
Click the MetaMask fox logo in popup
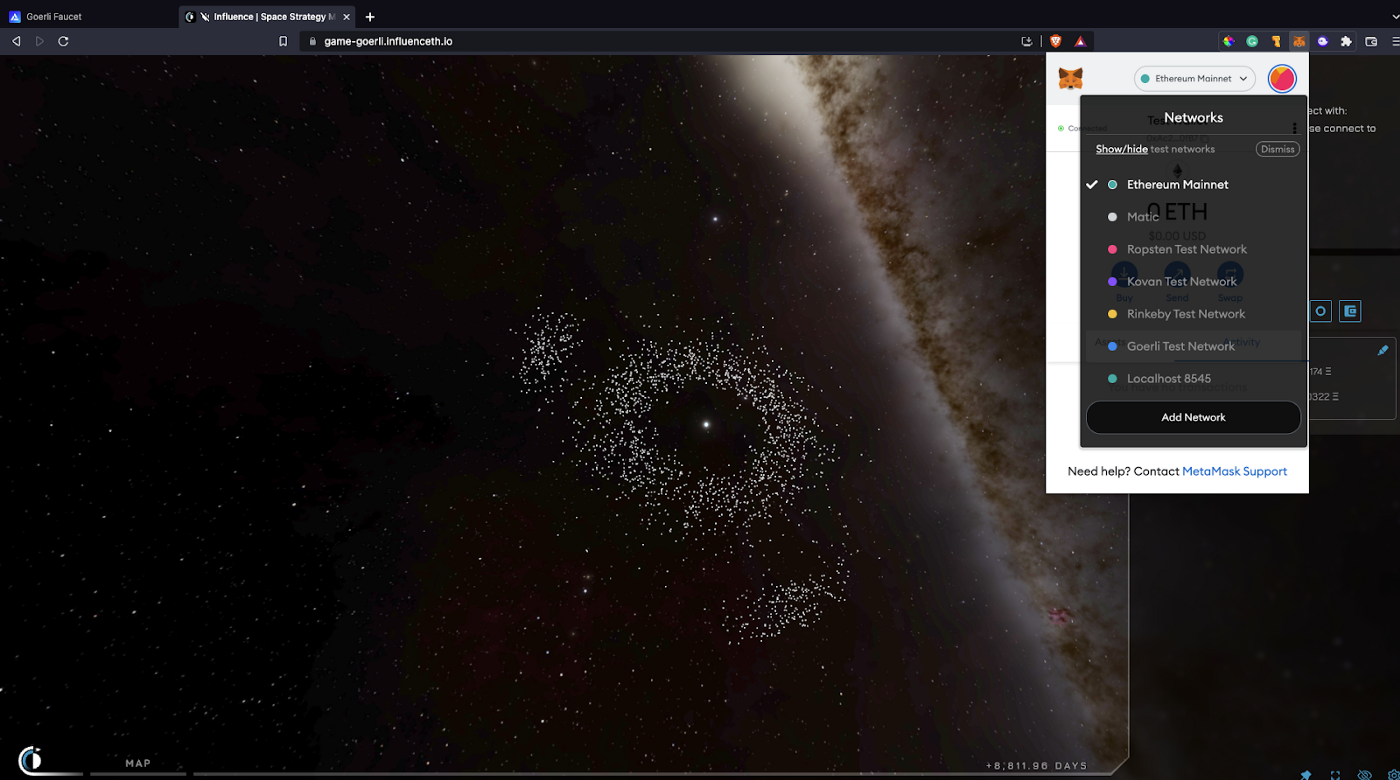tap(1070, 78)
